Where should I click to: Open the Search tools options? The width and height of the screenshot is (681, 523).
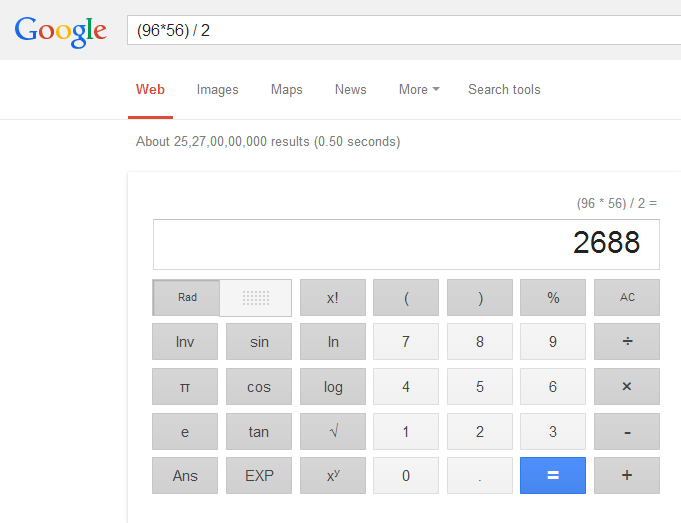504,89
